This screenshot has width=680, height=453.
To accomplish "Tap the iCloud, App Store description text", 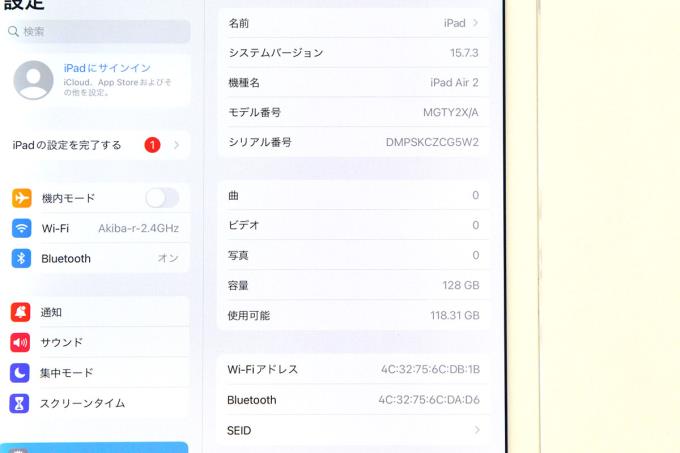I will pyautogui.click(x=118, y=87).
